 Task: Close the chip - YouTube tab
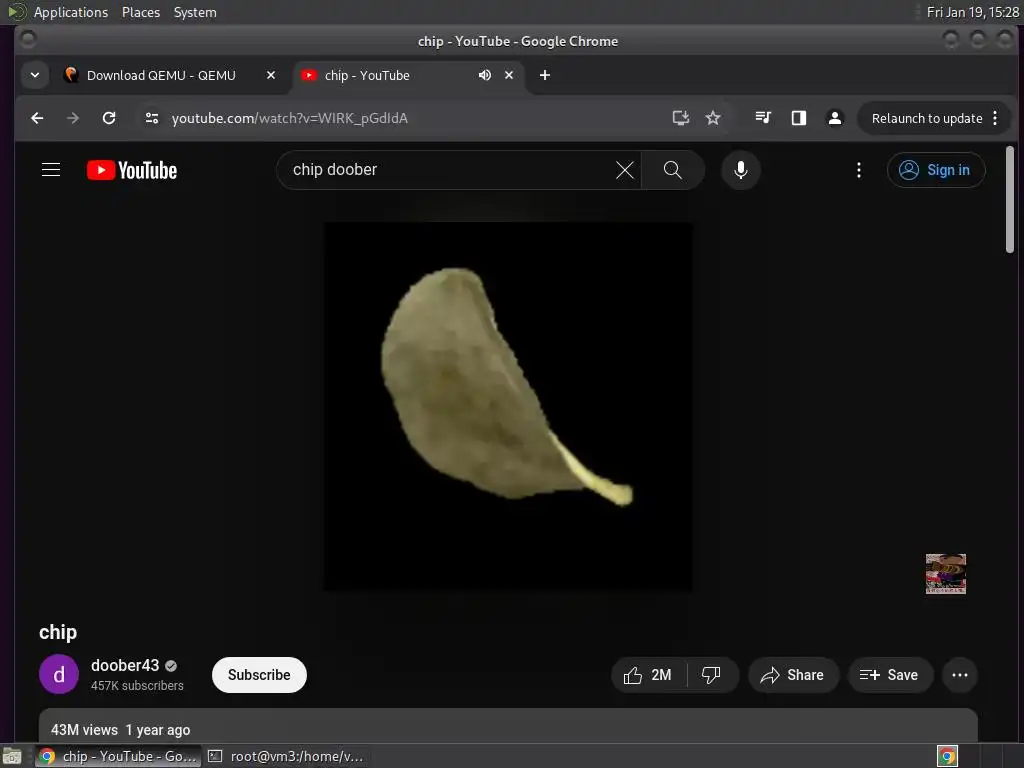509,75
